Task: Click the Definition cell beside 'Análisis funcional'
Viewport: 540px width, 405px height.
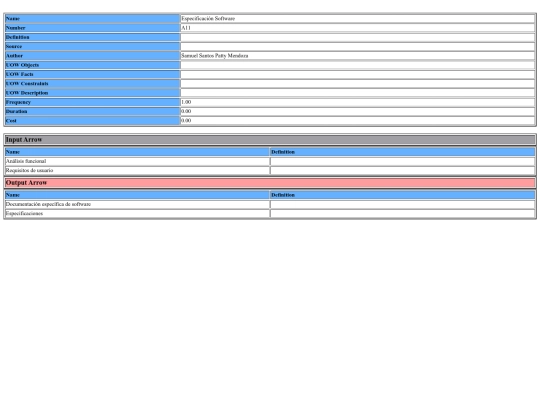Action: [403, 161]
